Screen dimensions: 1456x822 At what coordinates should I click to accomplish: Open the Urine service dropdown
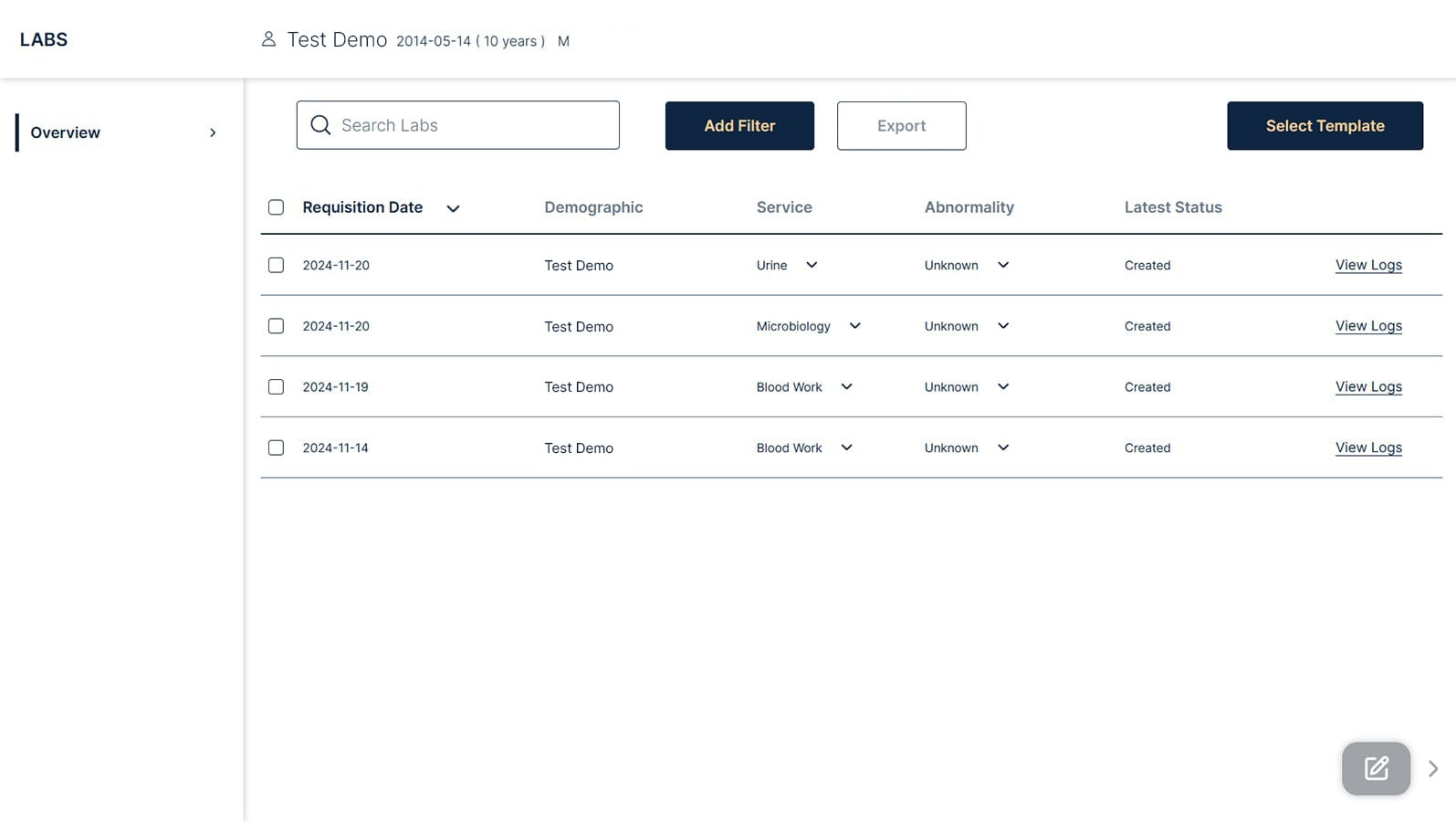tap(812, 265)
